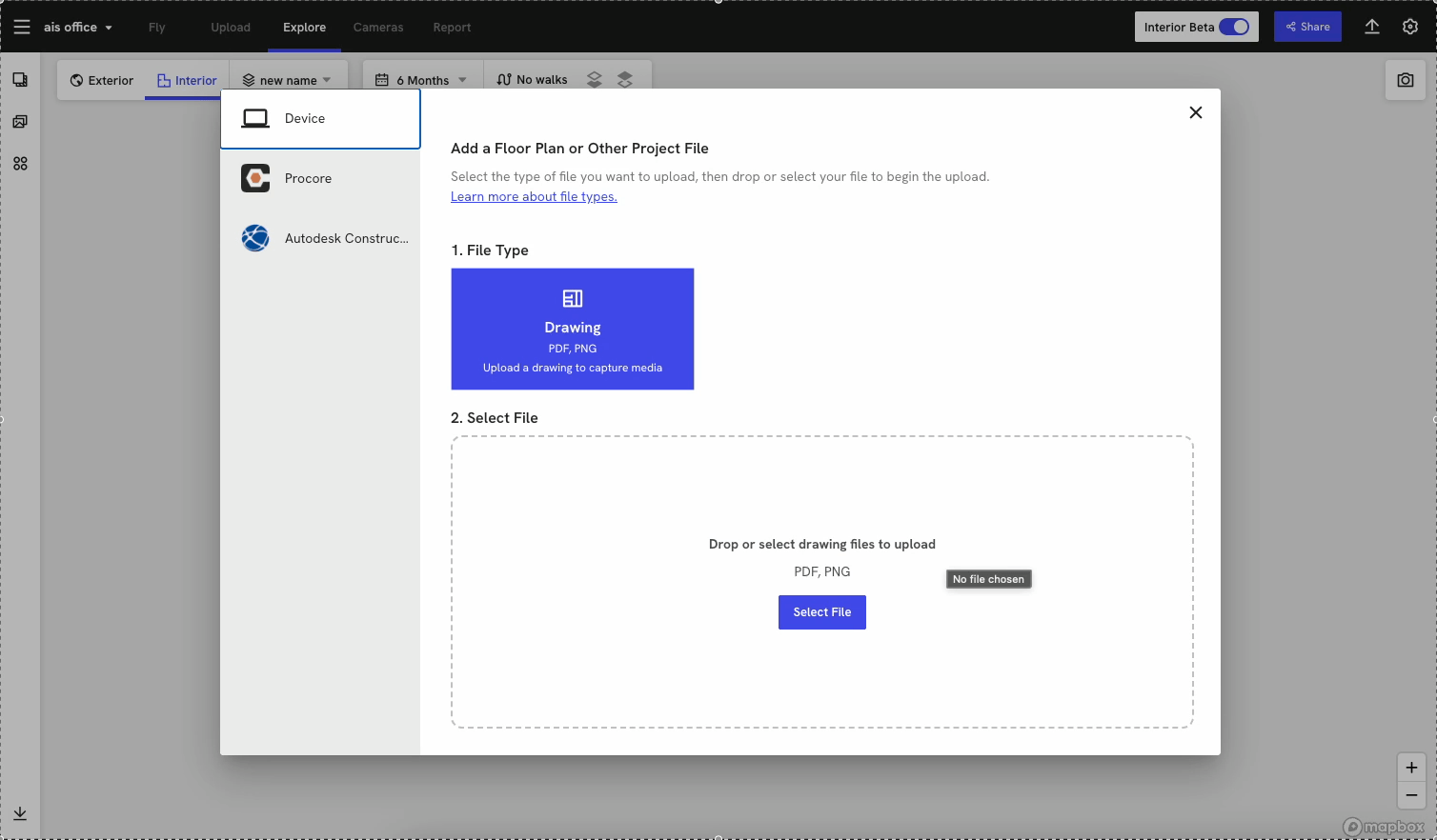
Task: Click the four-circles apps icon in sidebar
Action: click(20, 164)
